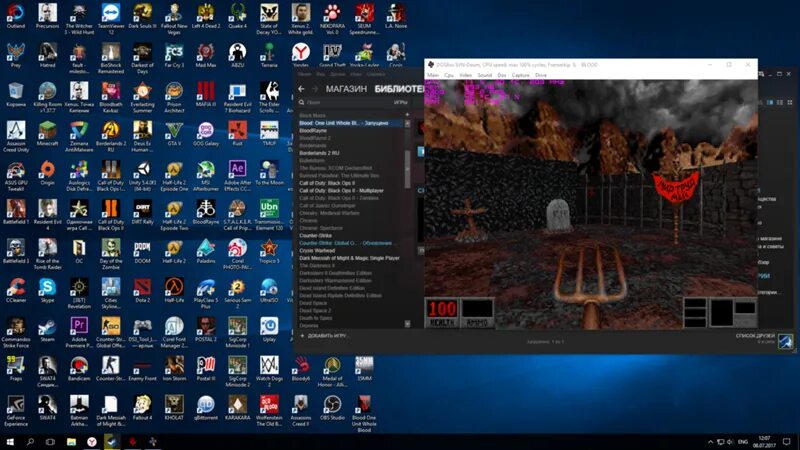Open the ИГРЫ filter dropdown in Steam

point(401,103)
